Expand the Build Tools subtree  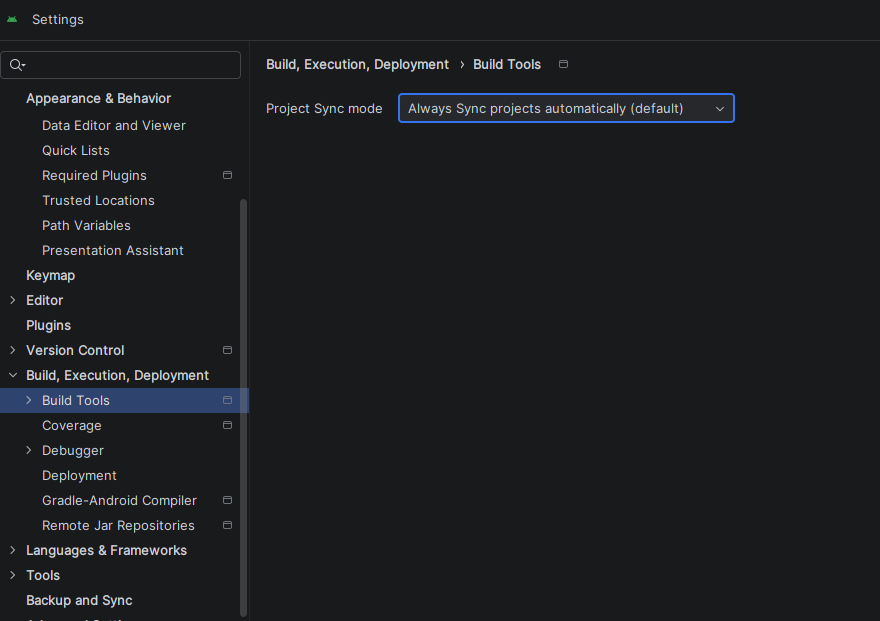[29, 400]
